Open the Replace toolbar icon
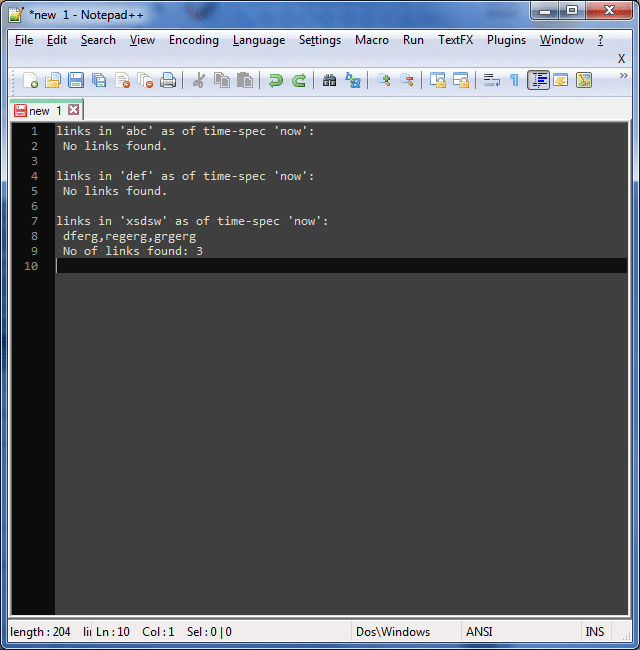Image resolution: width=640 pixels, height=650 pixels. (353, 80)
